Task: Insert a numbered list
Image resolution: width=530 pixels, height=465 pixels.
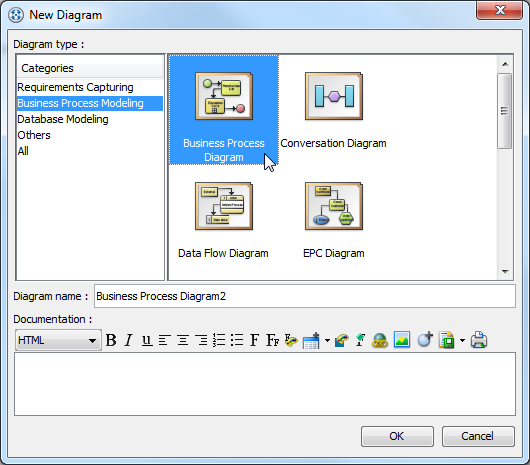Action: click(x=219, y=340)
